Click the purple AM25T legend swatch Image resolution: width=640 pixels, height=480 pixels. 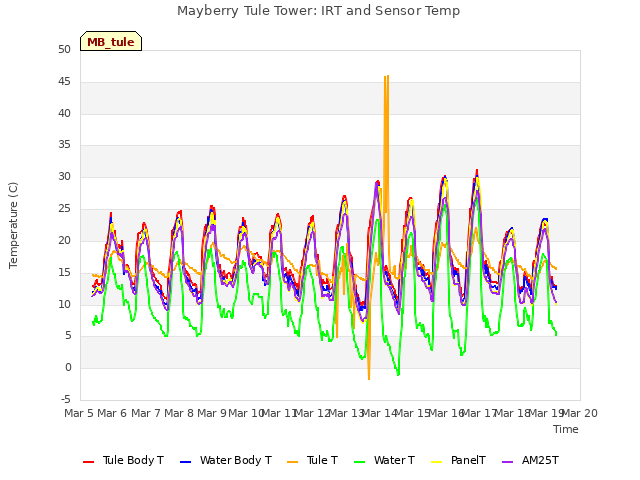(x=507, y=462)
